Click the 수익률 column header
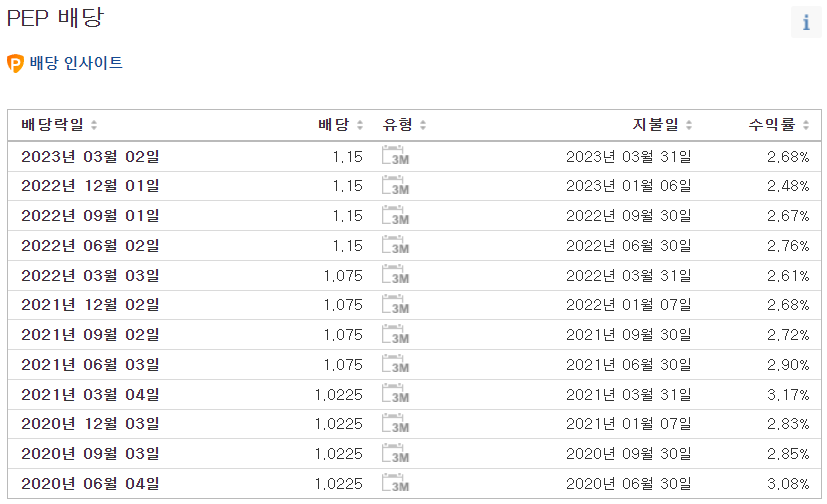Viewport: 827px width, 504px height. coord(772,124)
